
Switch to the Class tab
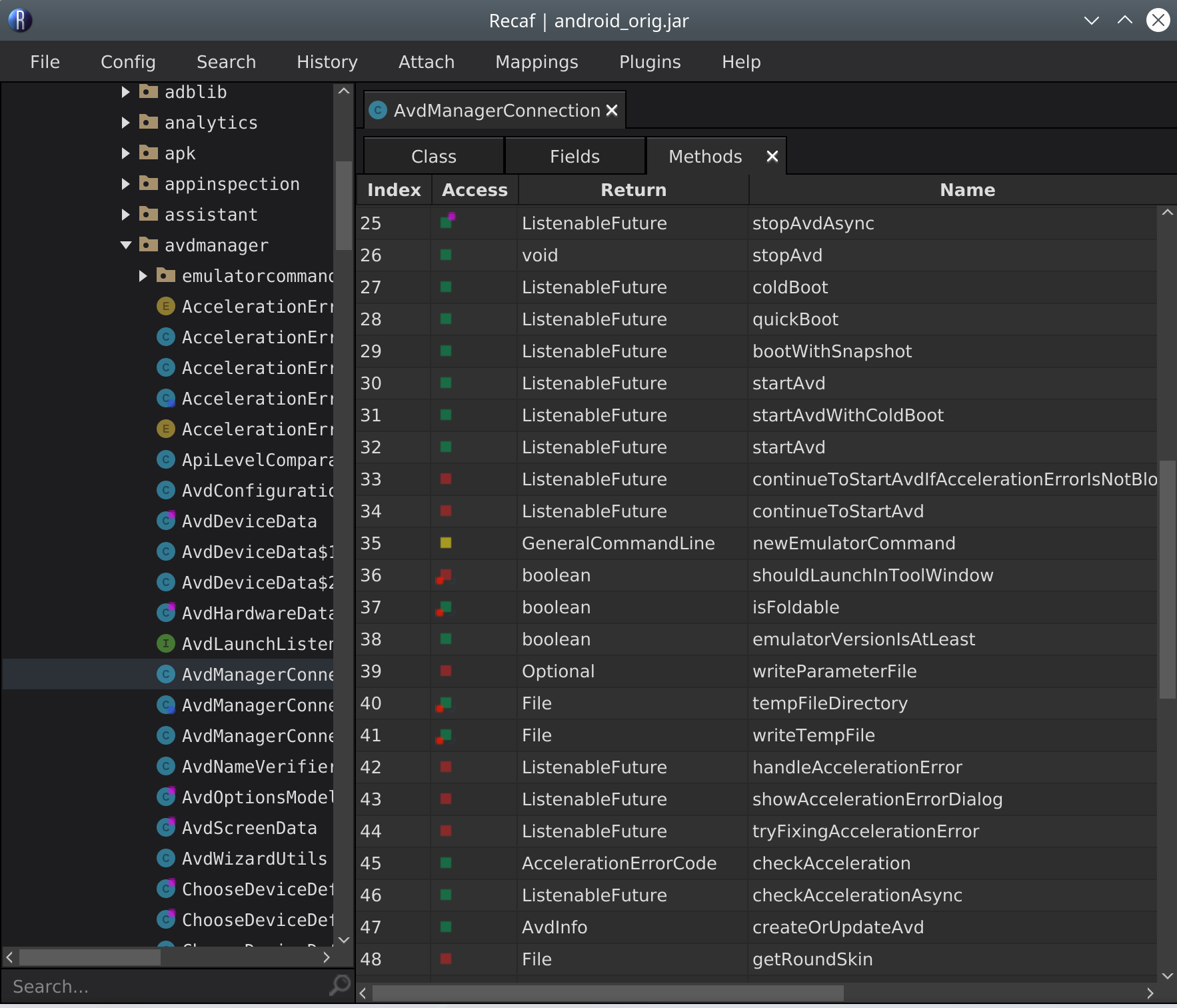(x=434, y=156)
